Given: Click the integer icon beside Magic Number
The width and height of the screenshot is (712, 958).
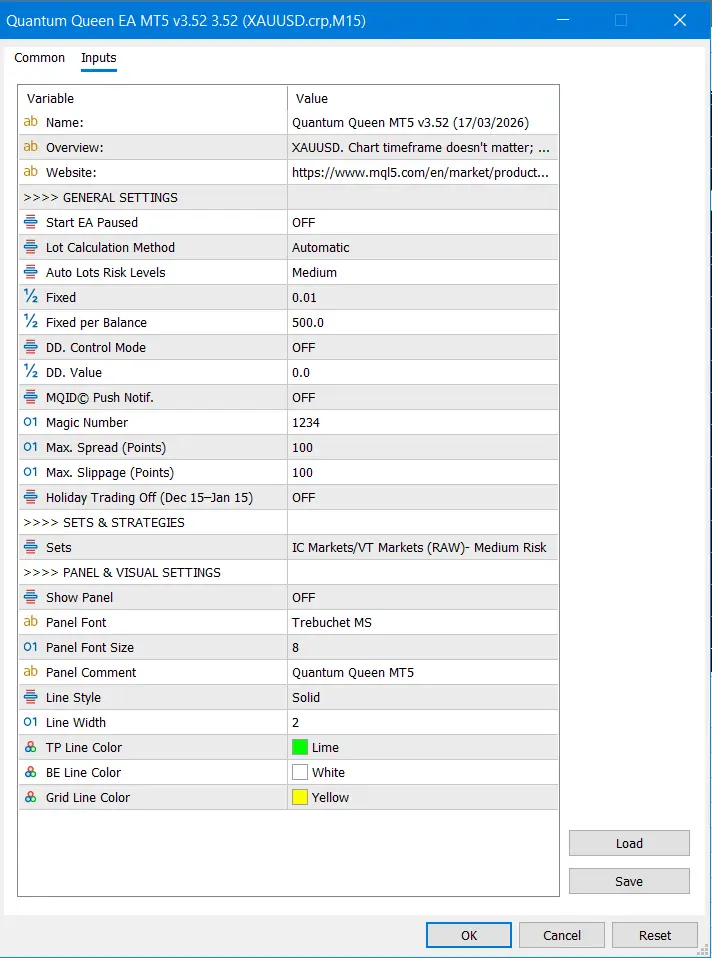Looking at the screenshot, I should point(31,422).
